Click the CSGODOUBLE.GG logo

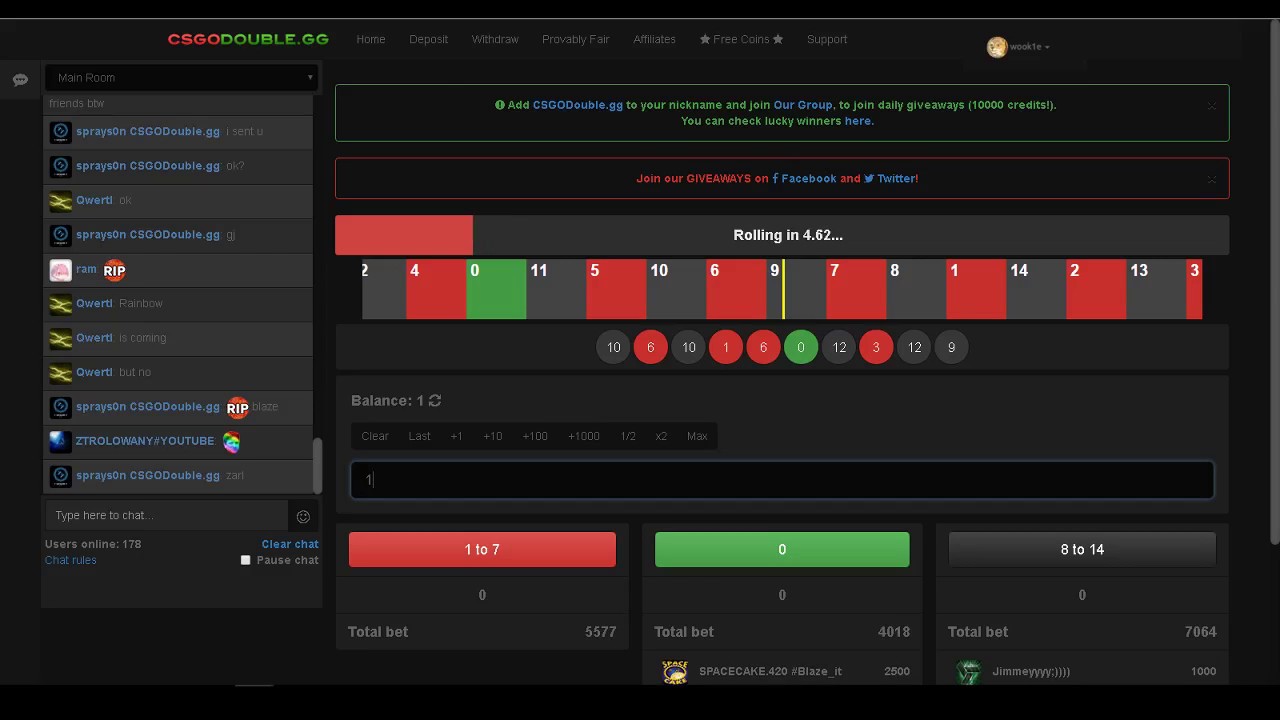point(248,39)
